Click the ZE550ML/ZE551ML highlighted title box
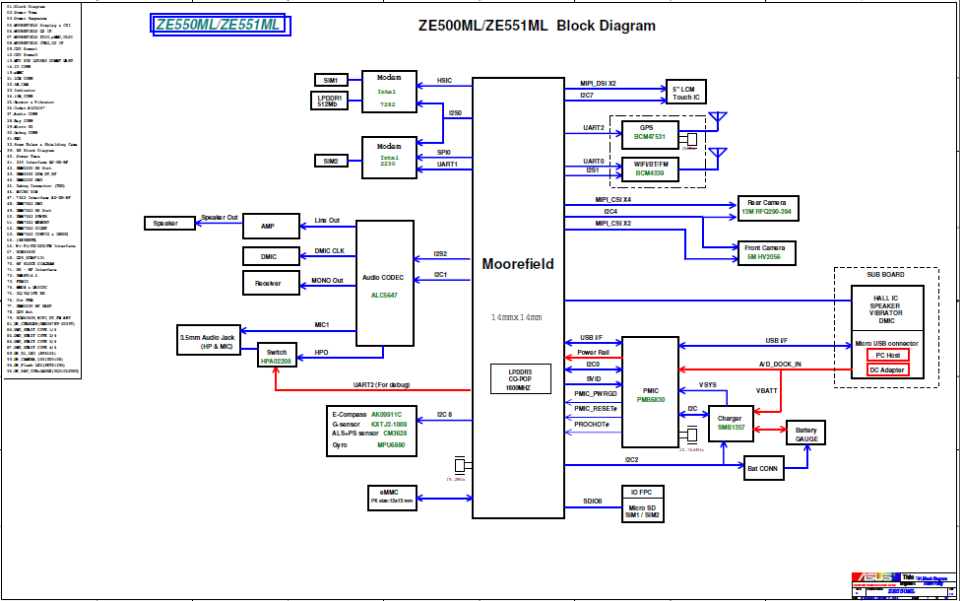The width and height of the screenshot is (960, 601). pyautogui.click(x=219, y=25)
